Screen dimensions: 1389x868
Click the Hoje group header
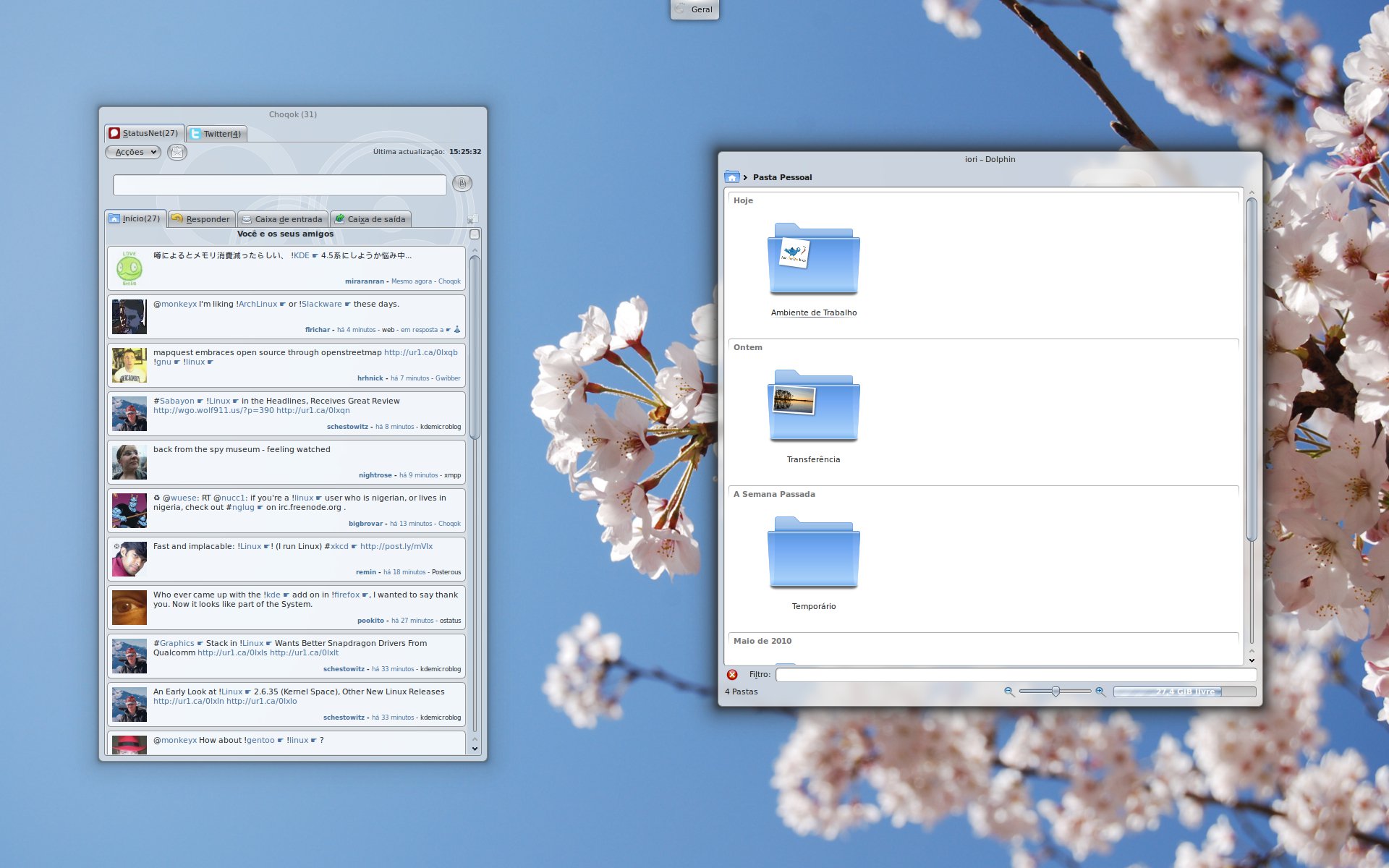743,200
